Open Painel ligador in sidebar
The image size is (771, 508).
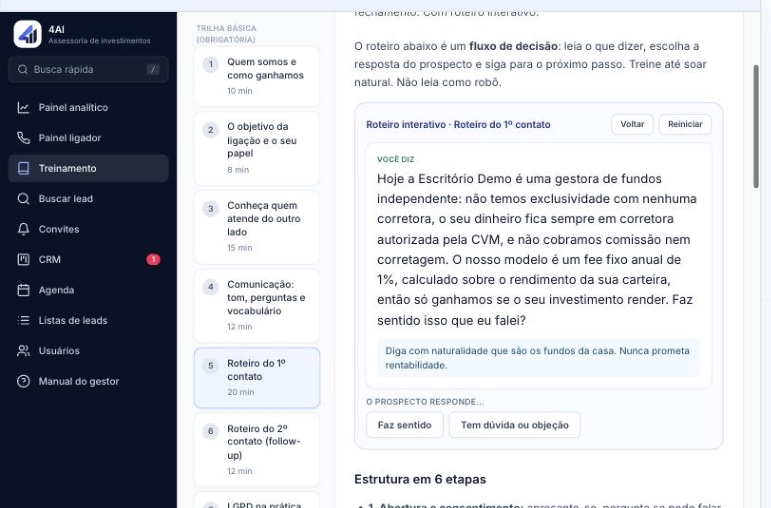point(89,138)
